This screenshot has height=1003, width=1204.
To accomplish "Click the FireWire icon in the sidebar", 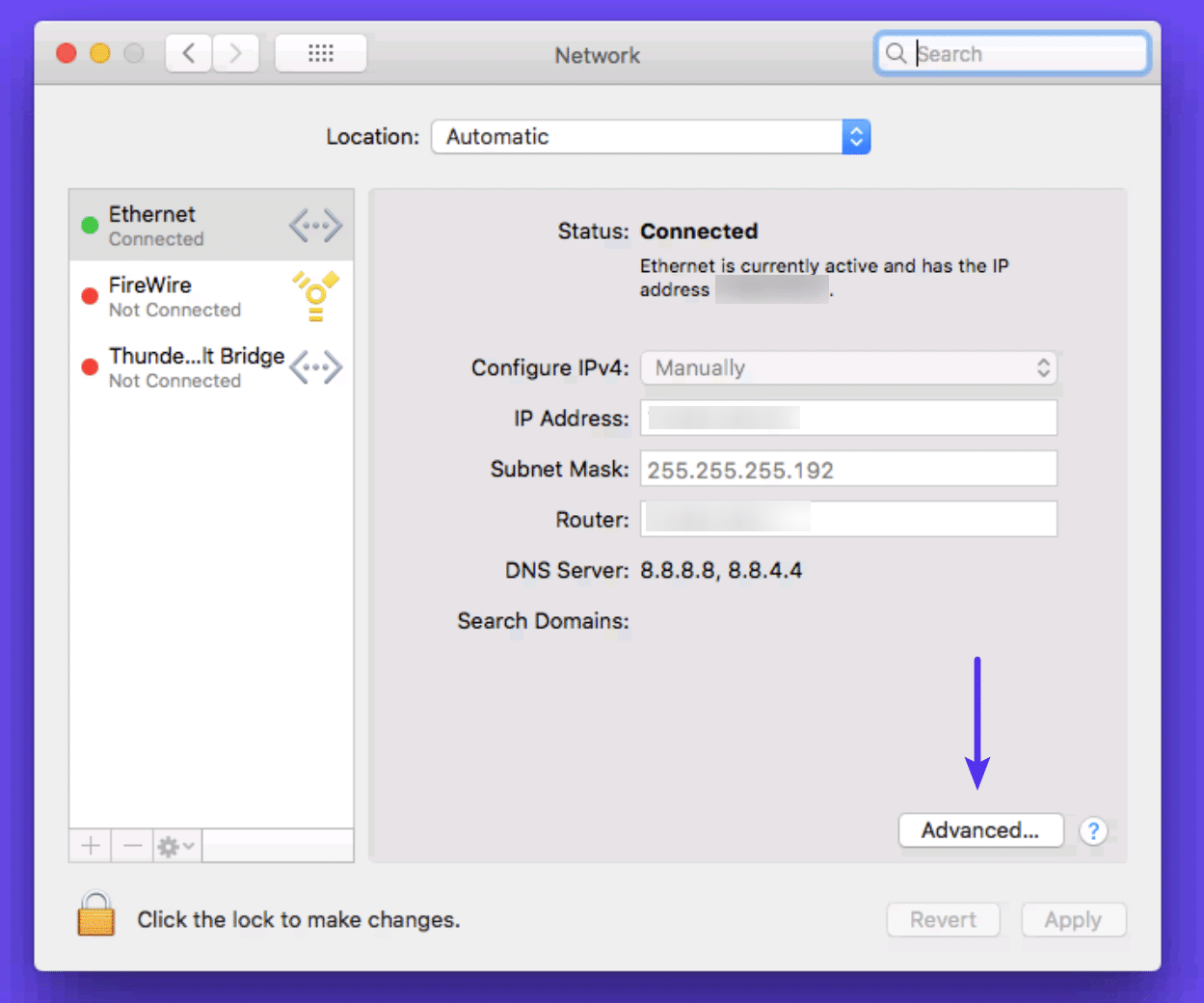I will tap(315, 295).
